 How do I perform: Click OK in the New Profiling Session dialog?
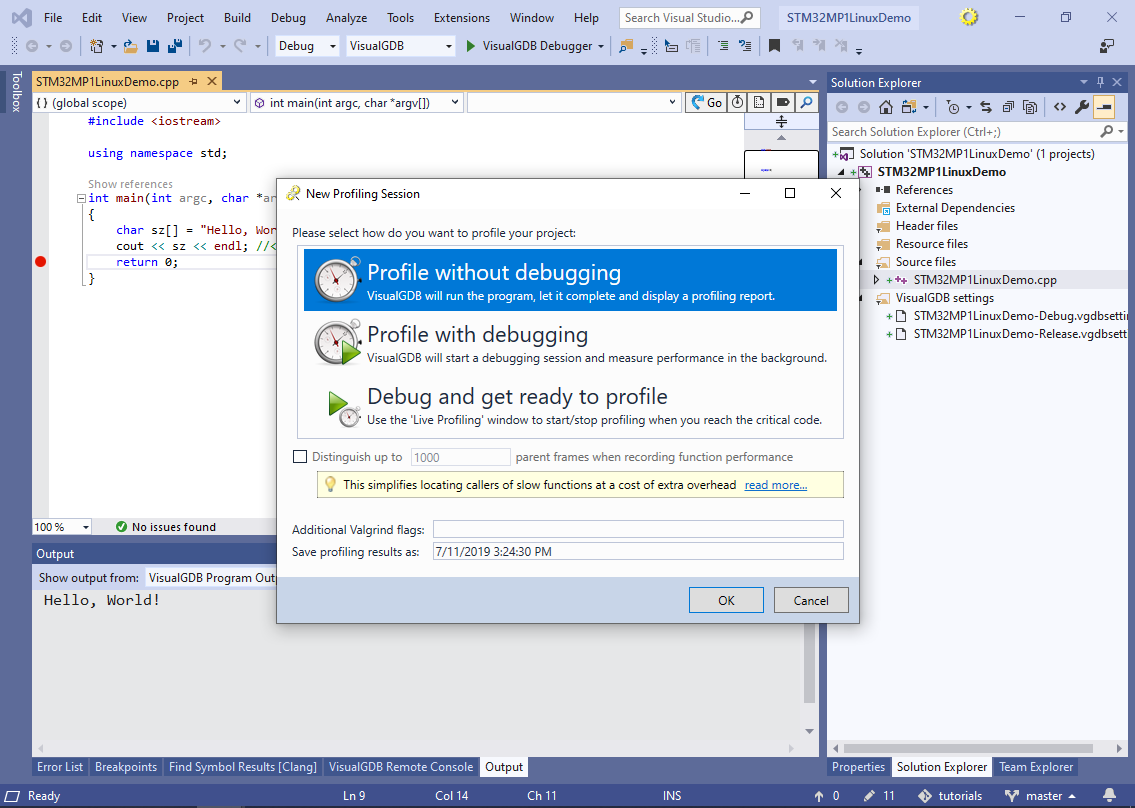click(x=726, y=600)
